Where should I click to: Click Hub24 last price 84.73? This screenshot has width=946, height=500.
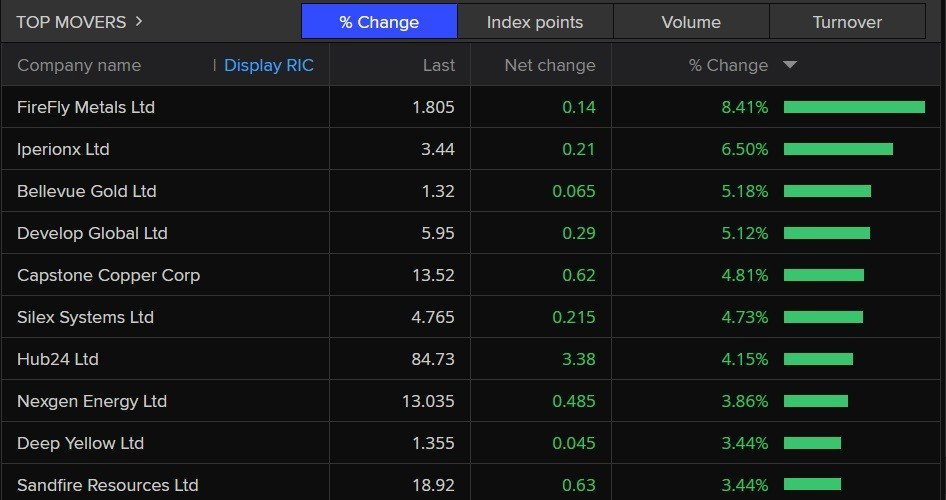(433, 359)
